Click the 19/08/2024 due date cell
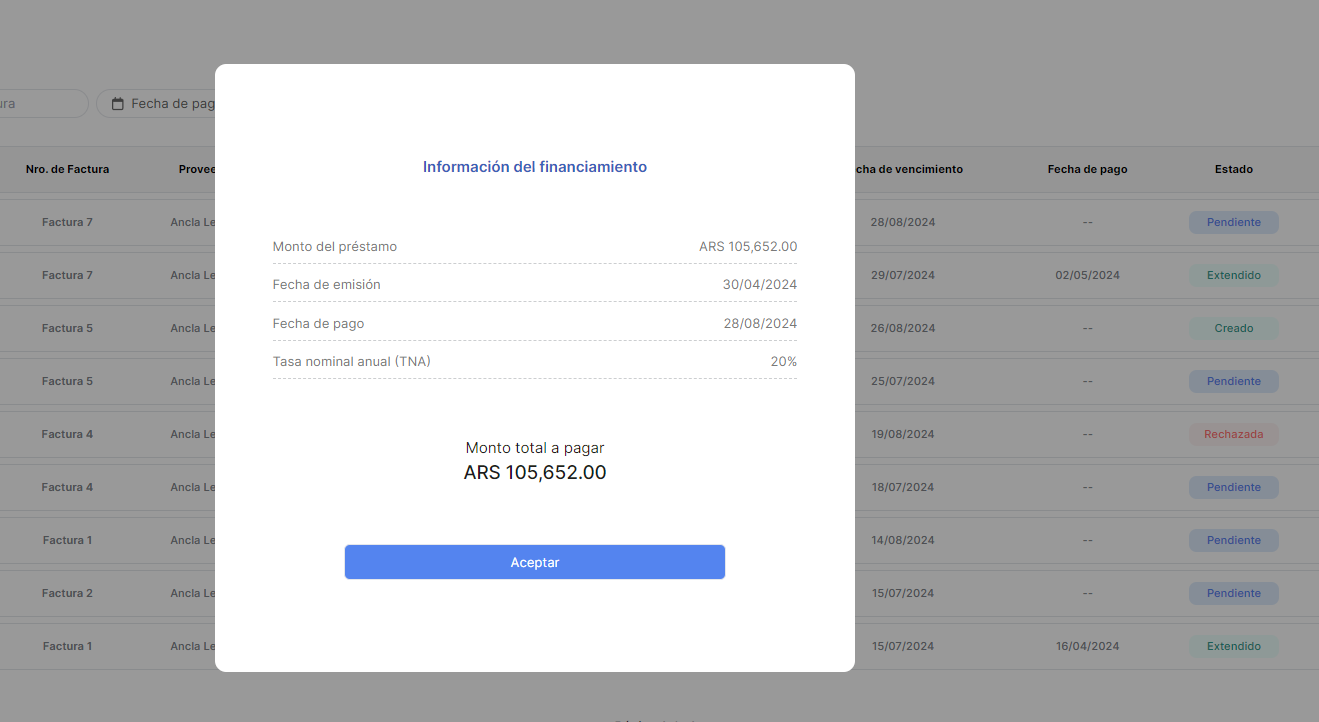Viewport: 1319px width, 722px height. point(902,434)
